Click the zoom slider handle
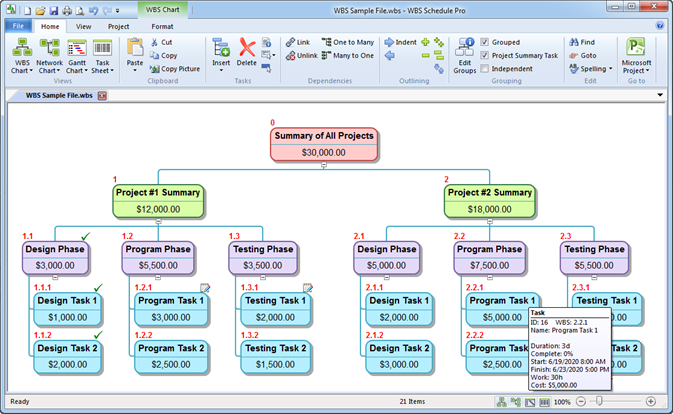 [599, 402]
